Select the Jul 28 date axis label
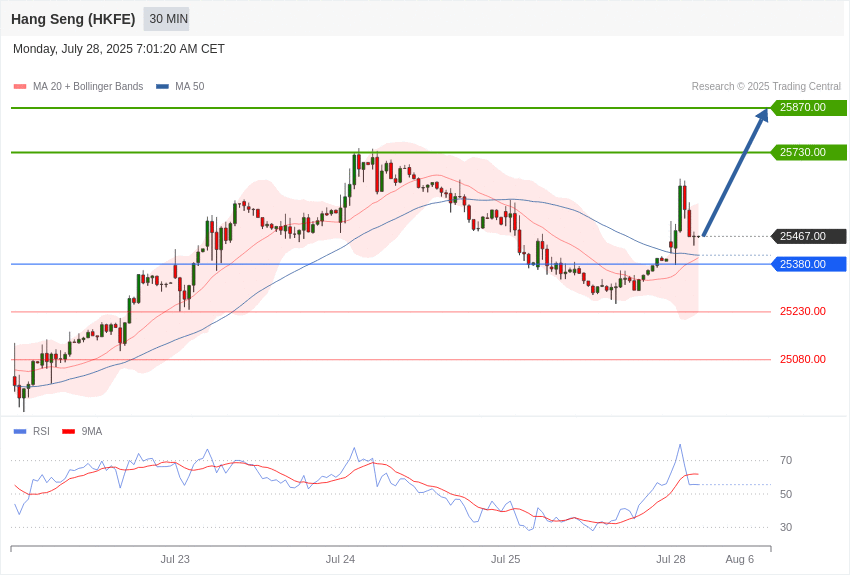The height and width of the screenshot is (576, 850). pos(671,559)
